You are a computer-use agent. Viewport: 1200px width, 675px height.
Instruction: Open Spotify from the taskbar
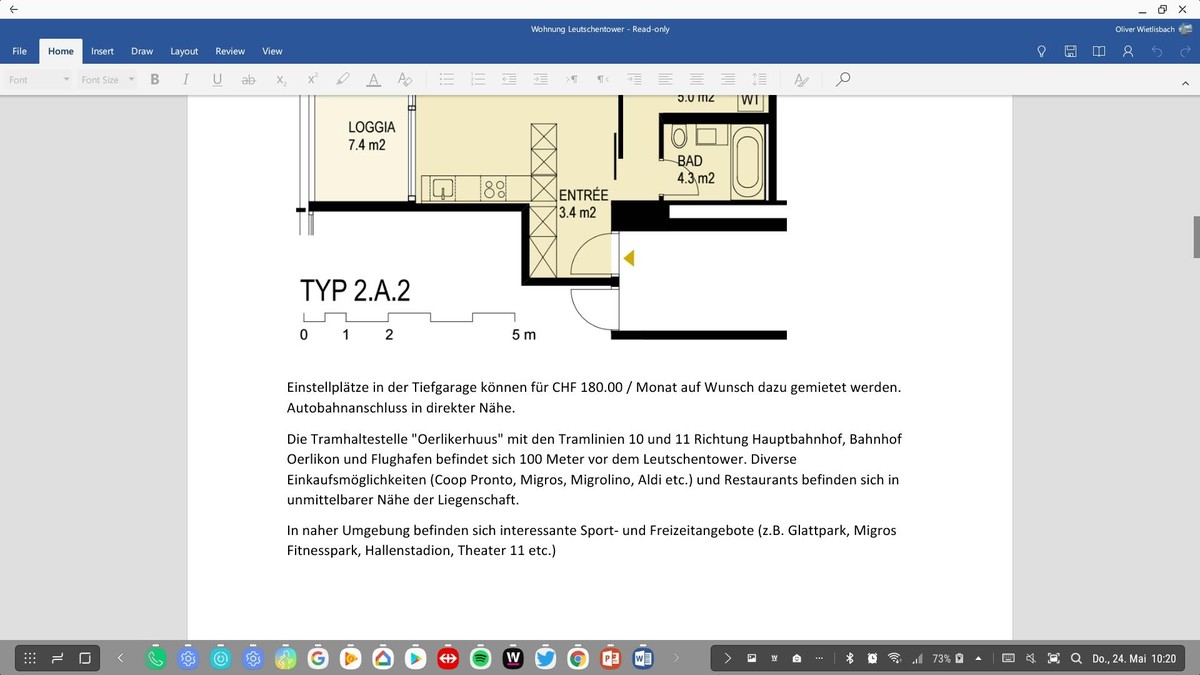pyautogui.click(x=479, y=658)
